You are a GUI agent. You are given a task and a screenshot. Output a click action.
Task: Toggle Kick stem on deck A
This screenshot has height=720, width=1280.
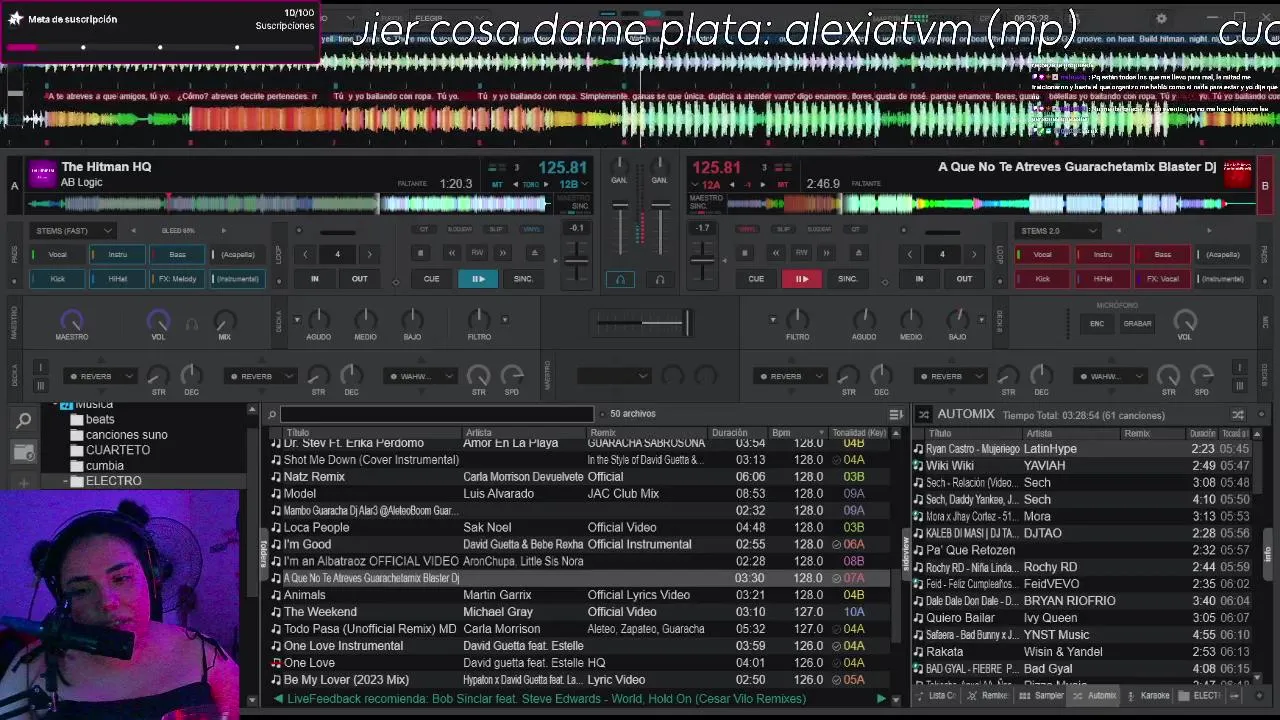[58, 279]
